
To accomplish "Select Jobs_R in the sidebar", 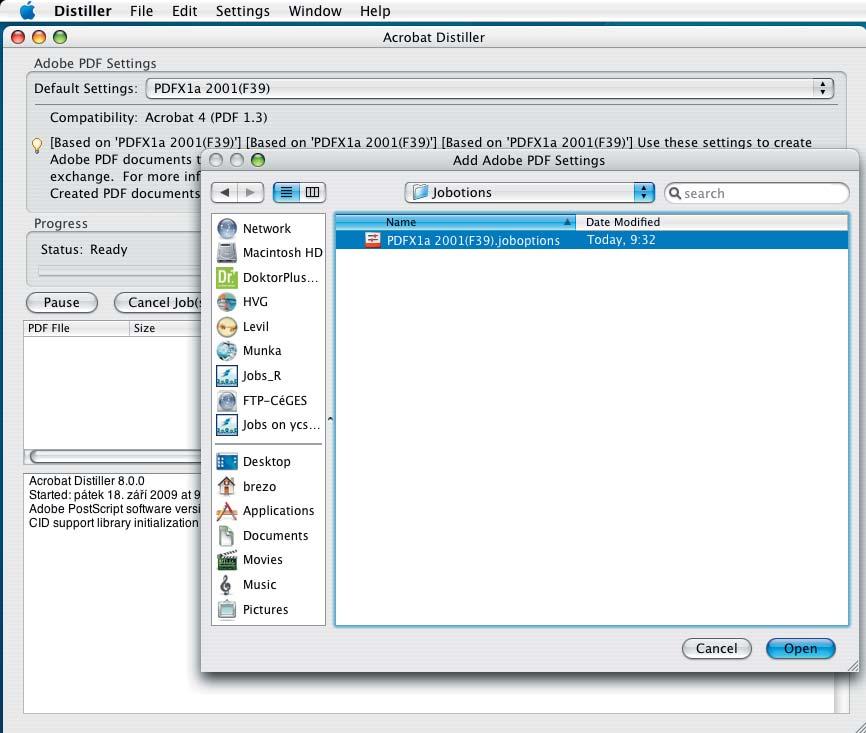I will click(x=268, y=376).
